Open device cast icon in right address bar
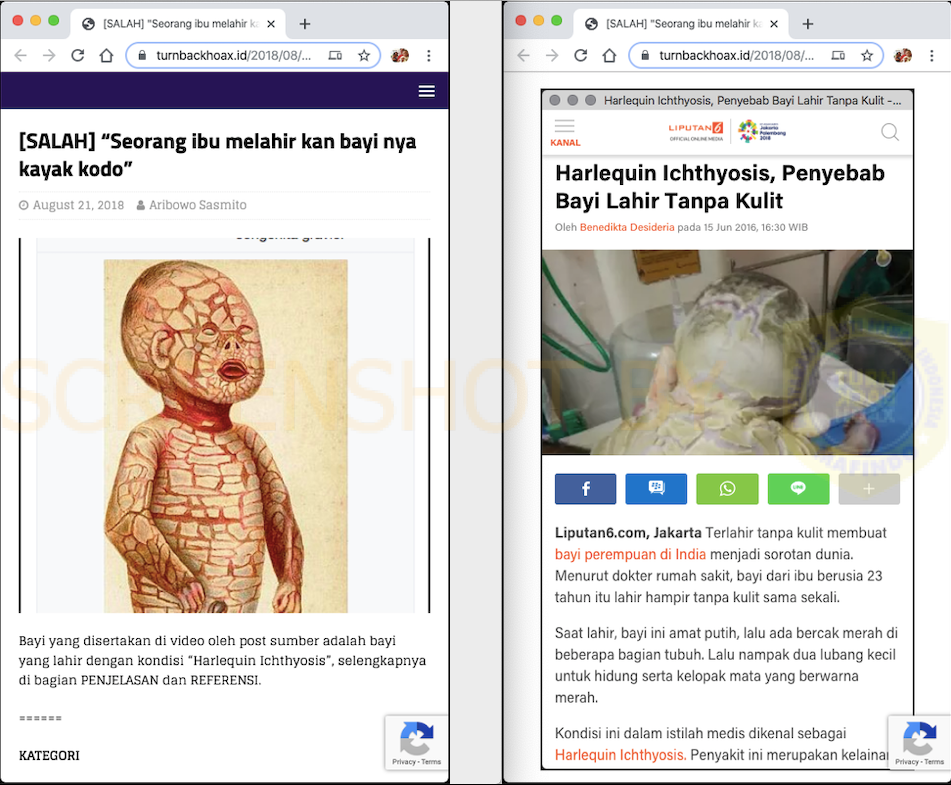Image resolution: width=951 pixels, height=785 pixels. click(838, 56)
